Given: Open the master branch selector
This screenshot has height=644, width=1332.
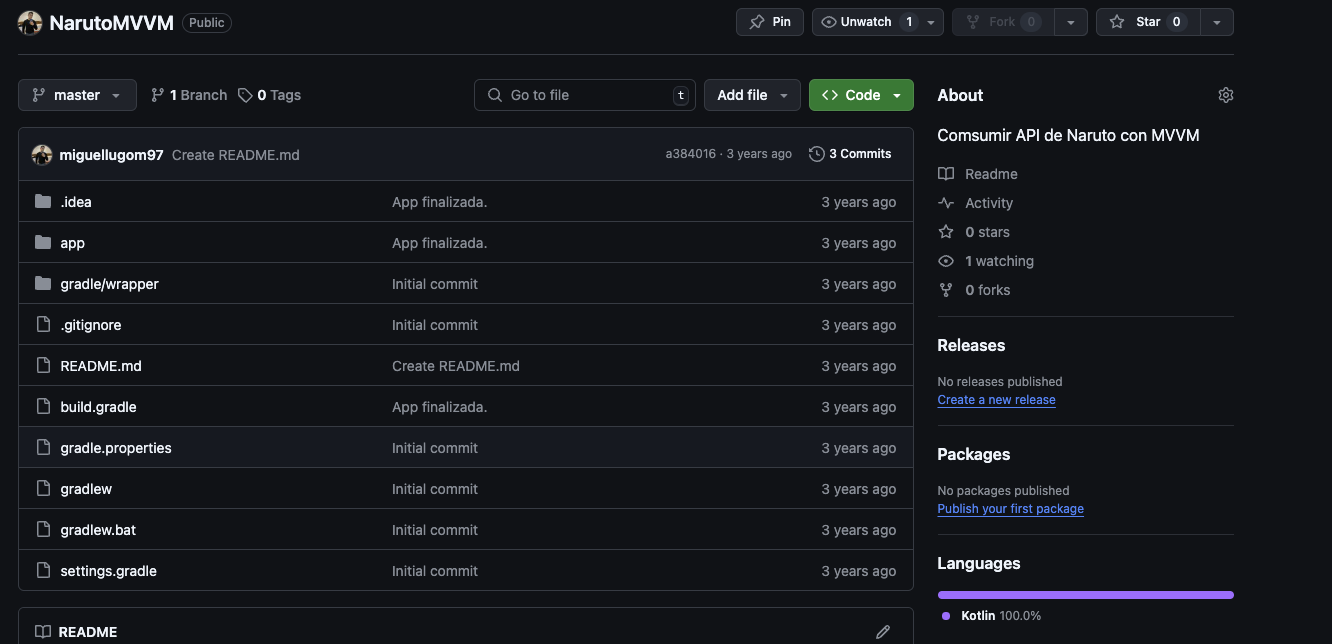Looking at the screenshot, I should [x=77, y=95].
